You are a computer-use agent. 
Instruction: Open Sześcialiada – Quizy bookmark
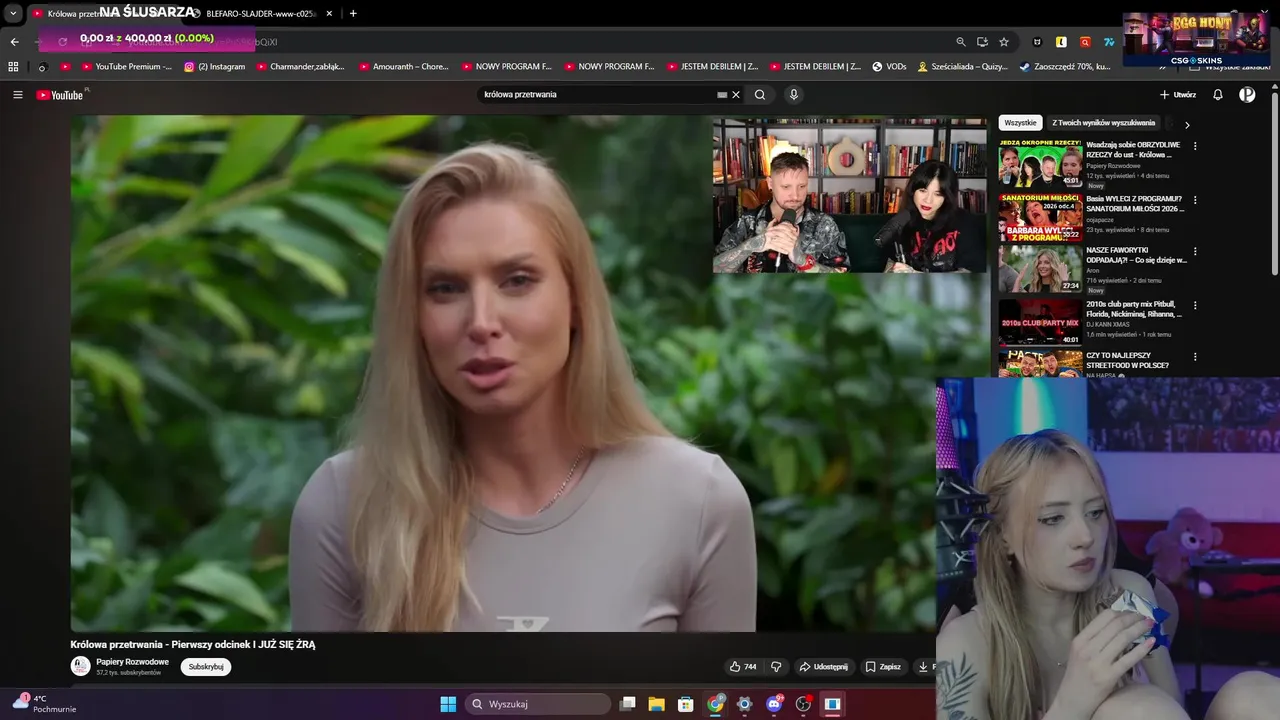(963, 67)
